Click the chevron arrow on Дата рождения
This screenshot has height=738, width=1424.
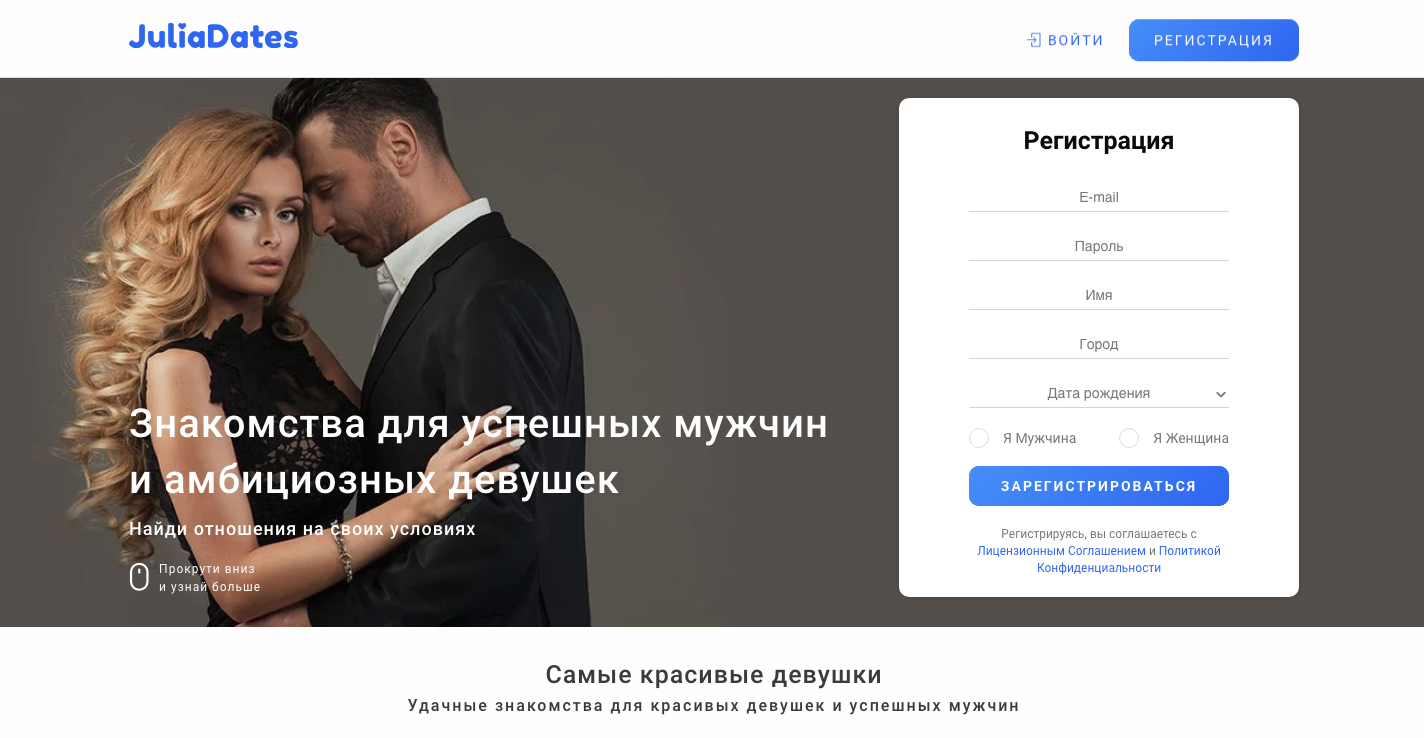pos(1221,394)
